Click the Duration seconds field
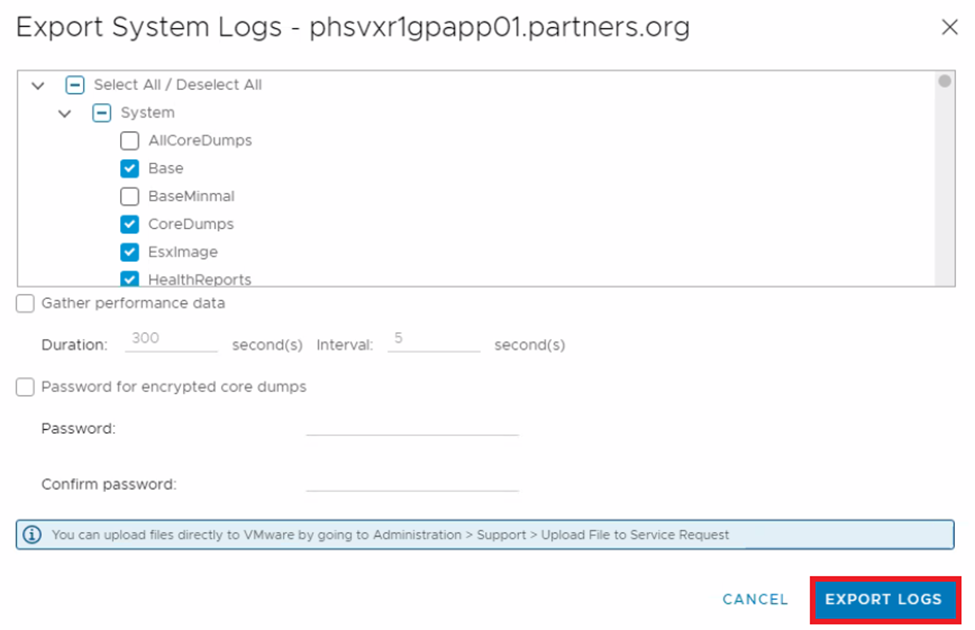This screenshot has height=630, width=975. [171, 340]
